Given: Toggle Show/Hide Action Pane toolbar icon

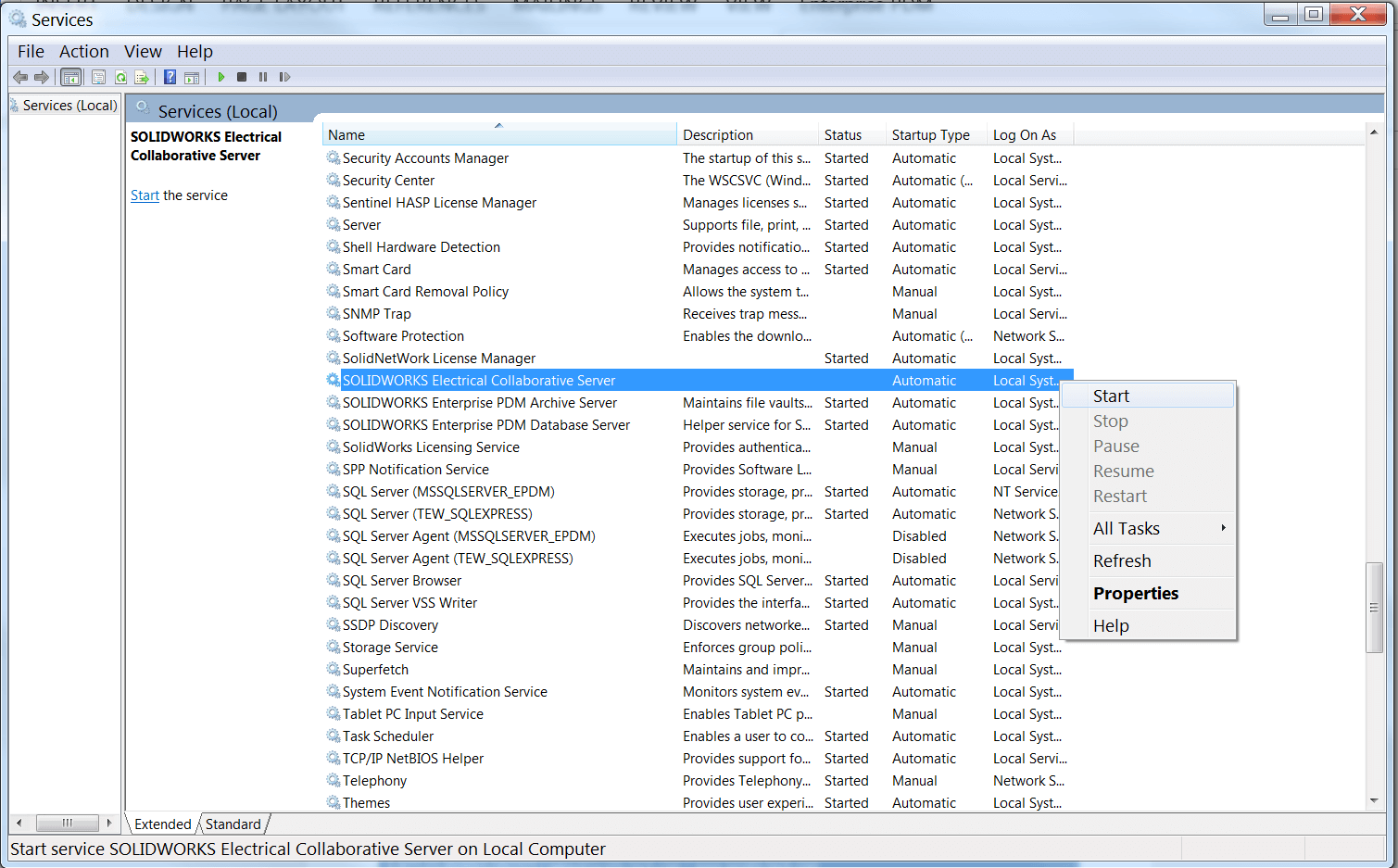Looking at the screenshot, I should coord(192,77).
